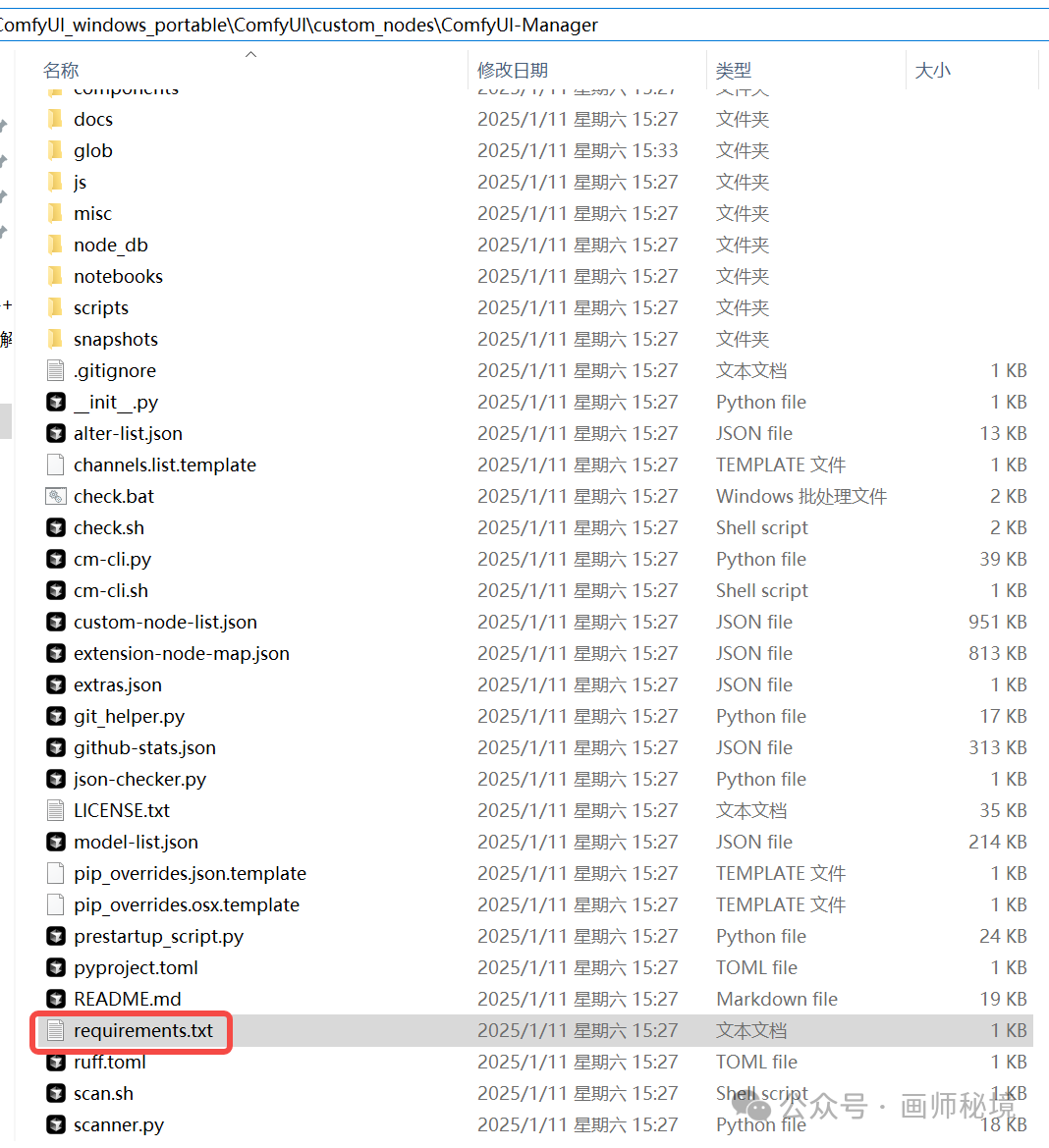1049x1148 pixels.
Task: Click 19 KB size of README.md
Action: tap(1003, 1000)
